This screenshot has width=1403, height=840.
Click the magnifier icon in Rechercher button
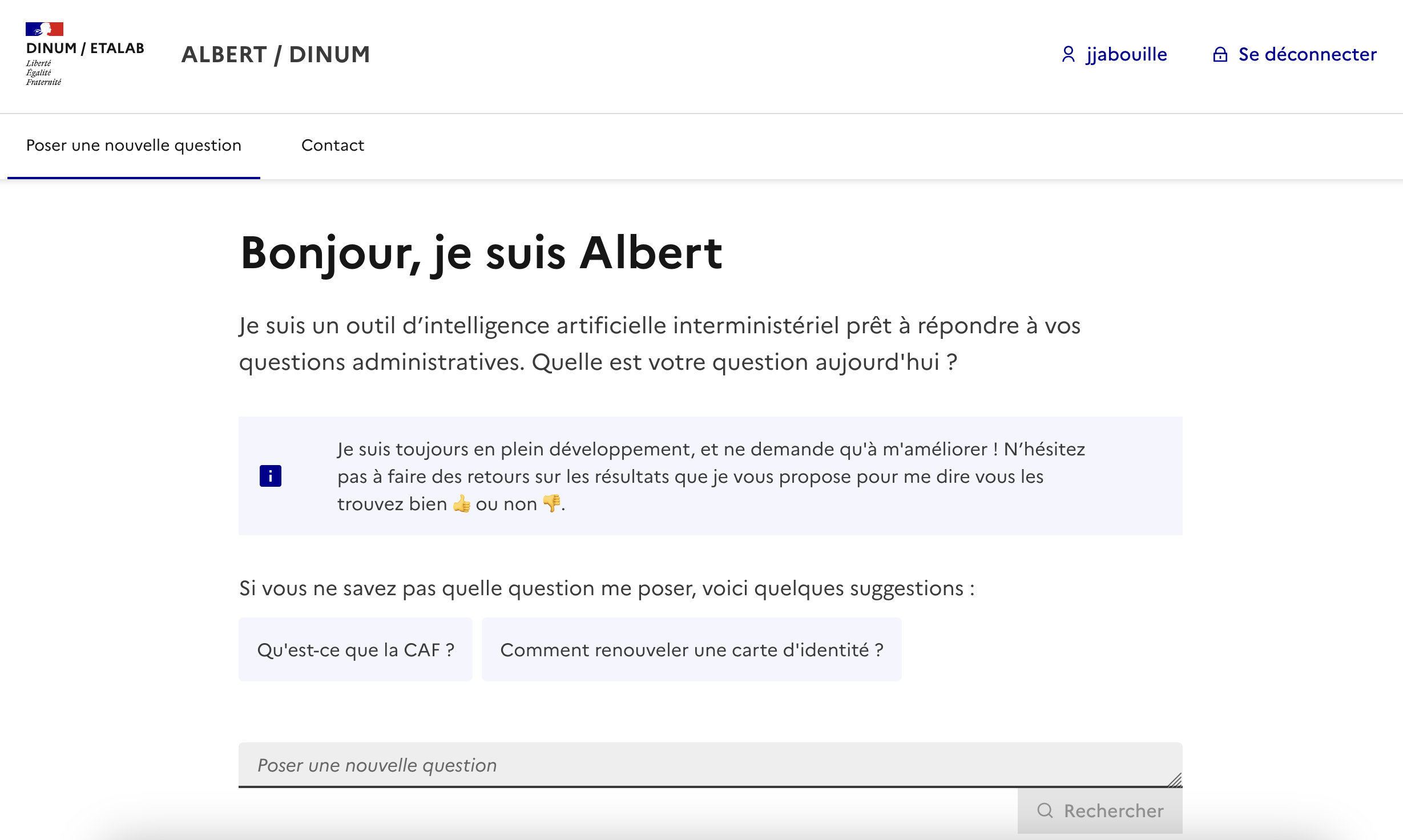tap(1045, 810)
